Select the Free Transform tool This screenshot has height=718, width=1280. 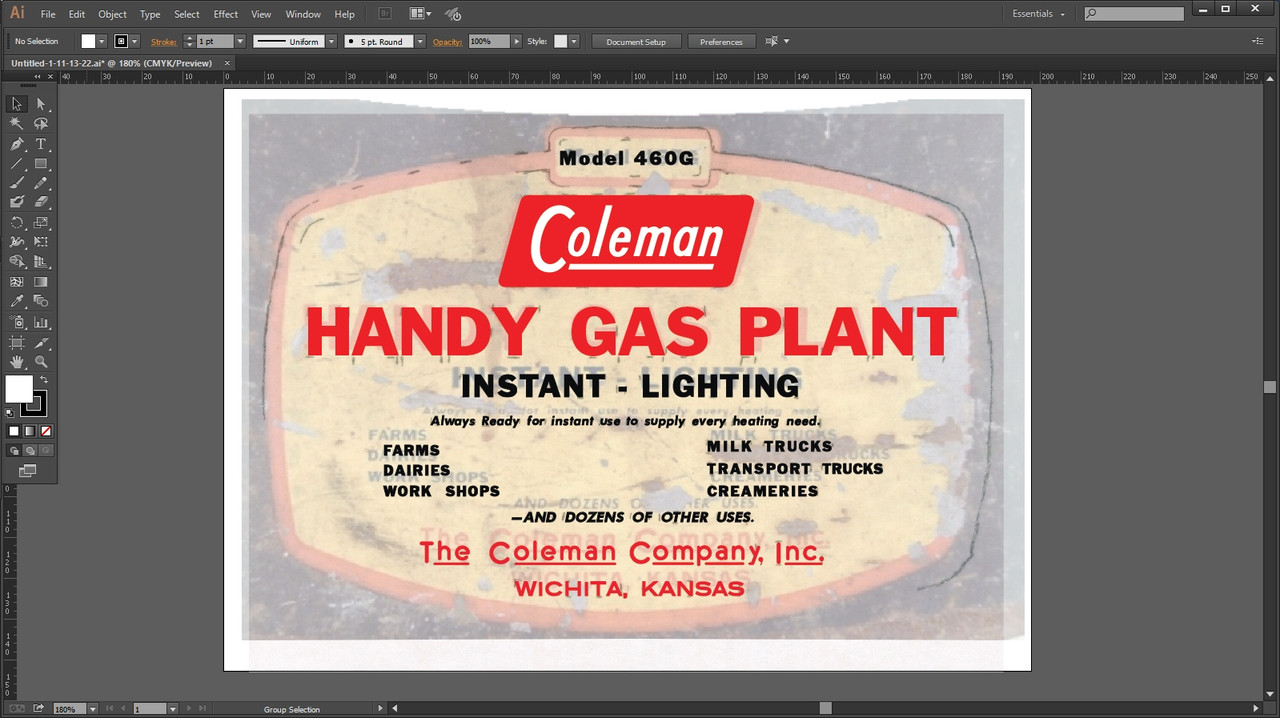pos(41,242)
